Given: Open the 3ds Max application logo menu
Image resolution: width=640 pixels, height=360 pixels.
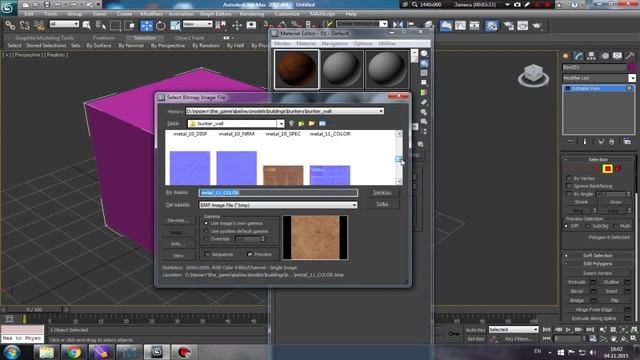Looking at the screenshot, I should (9, 7).
